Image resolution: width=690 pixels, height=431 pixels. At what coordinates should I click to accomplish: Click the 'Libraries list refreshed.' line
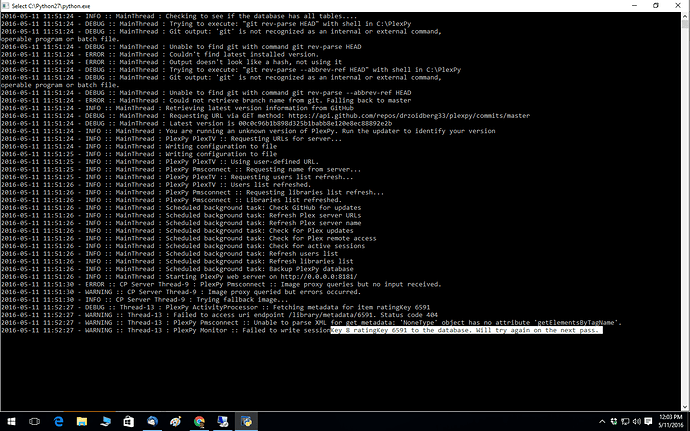[171, 200]
